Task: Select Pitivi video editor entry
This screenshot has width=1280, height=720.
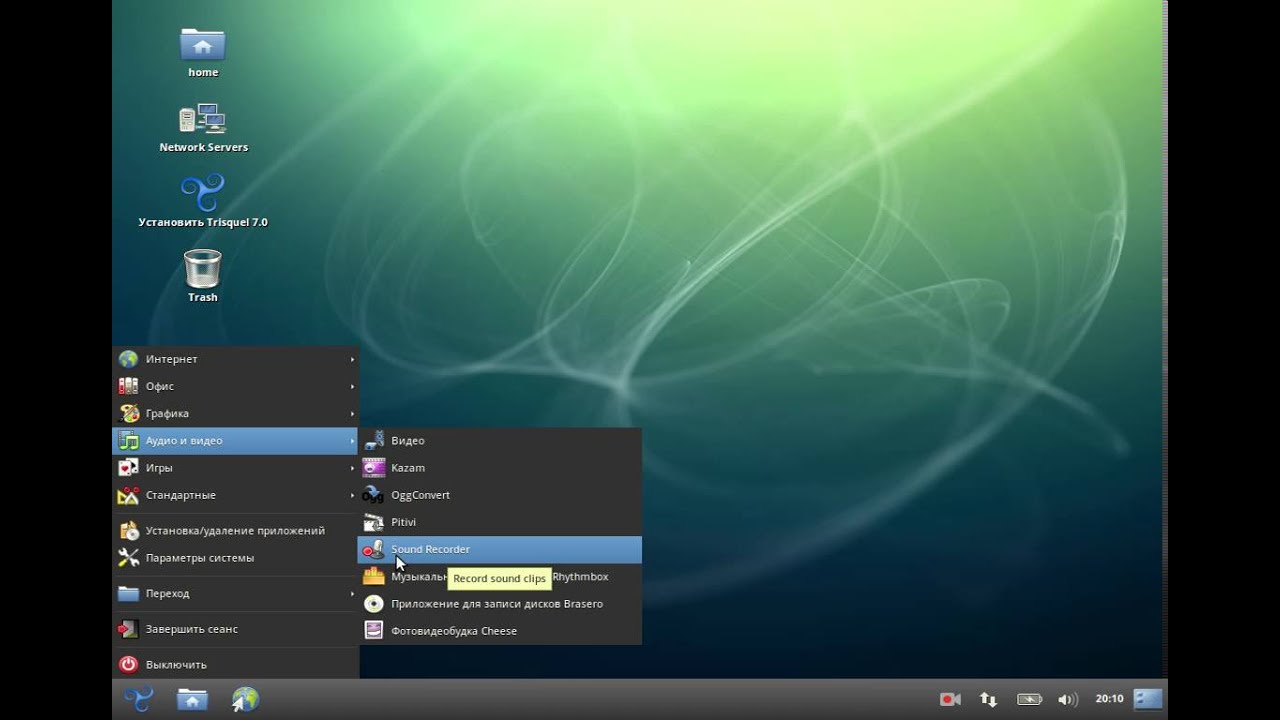Action: (x=403, y=522)
